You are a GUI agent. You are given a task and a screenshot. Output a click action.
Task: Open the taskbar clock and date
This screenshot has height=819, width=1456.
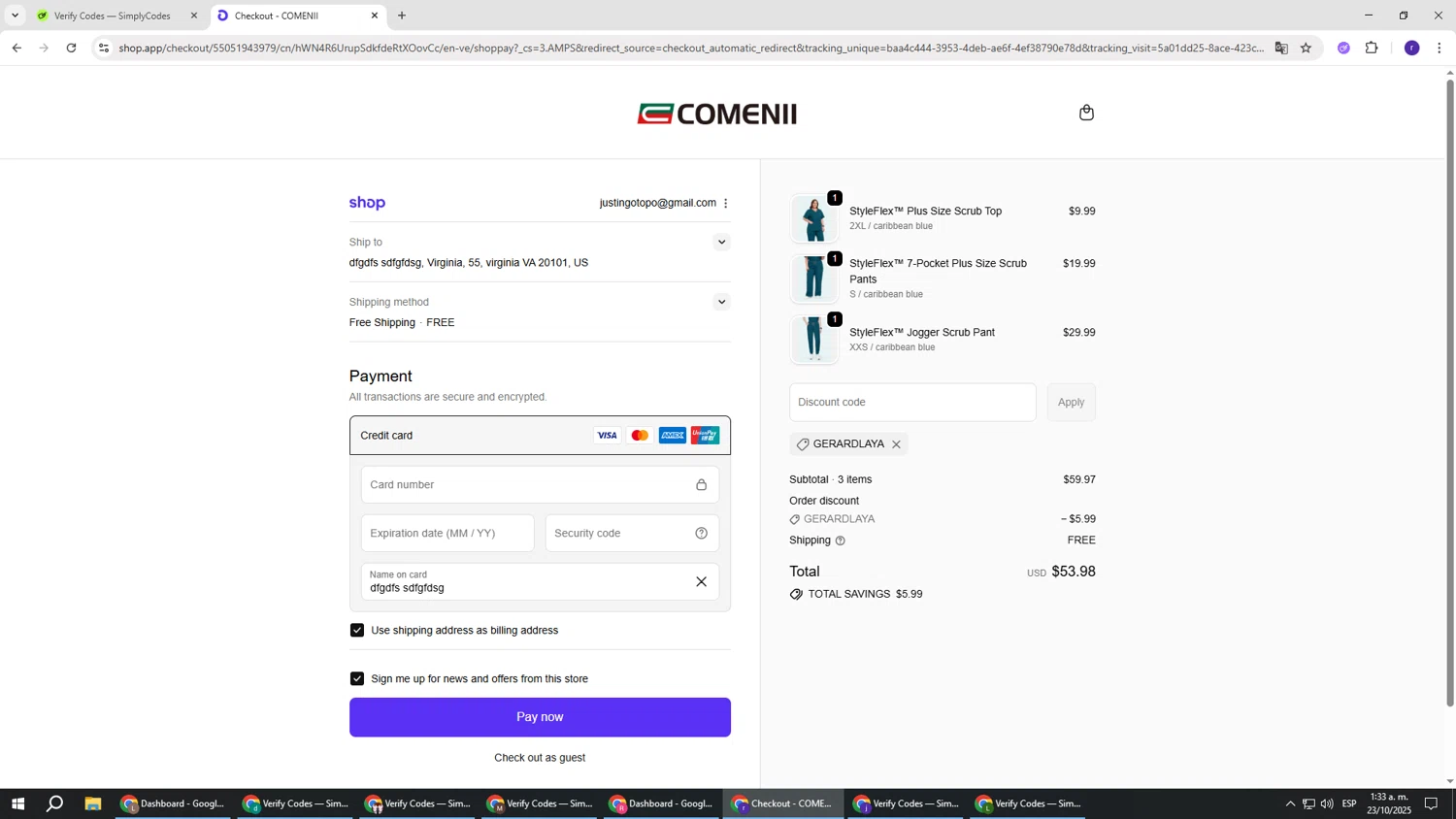[1389, 803]
